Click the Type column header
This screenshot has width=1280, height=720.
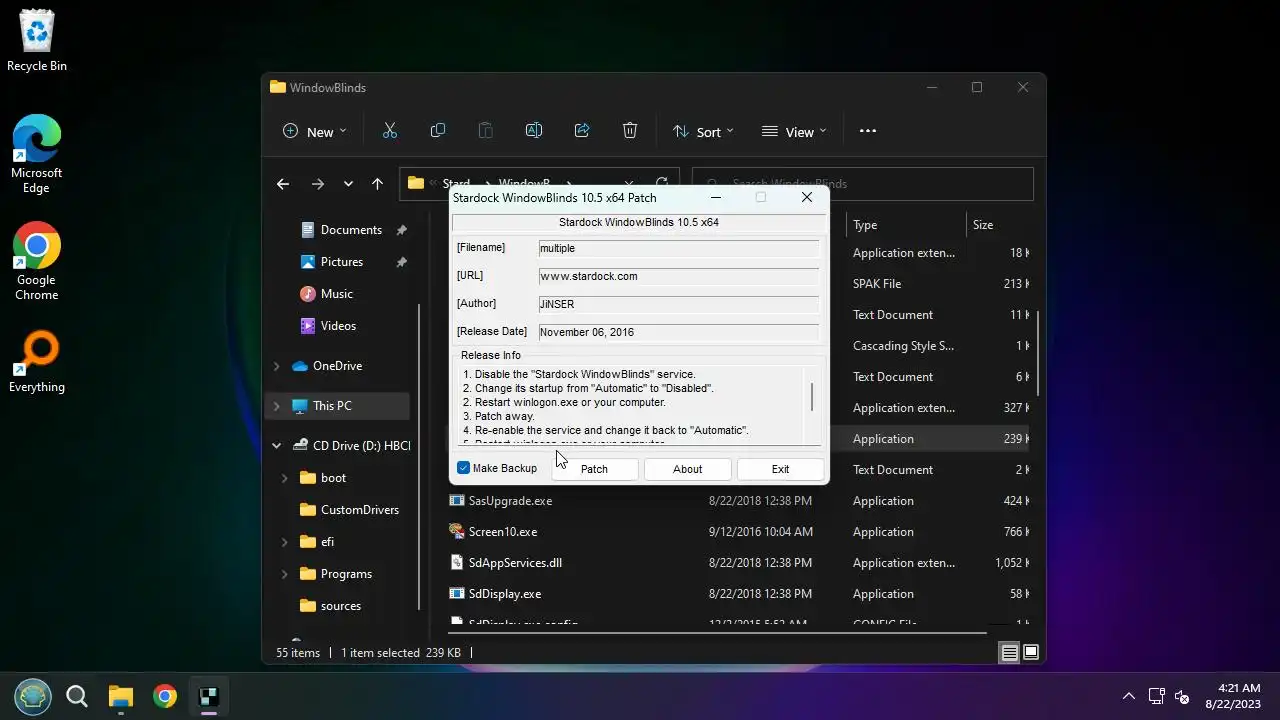(906, 225)
